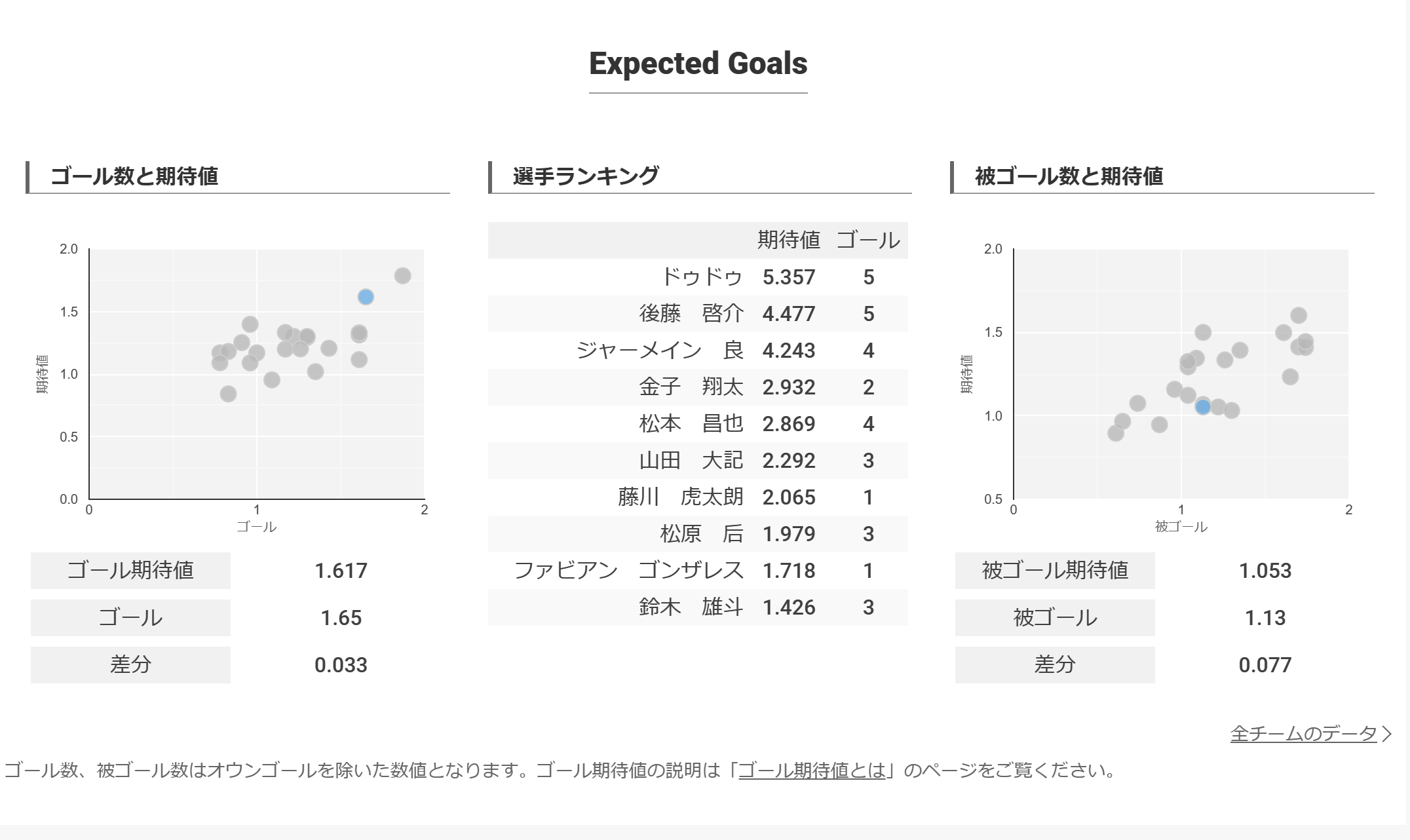Click the ゴール column header in the ranking

click(868, 240)
